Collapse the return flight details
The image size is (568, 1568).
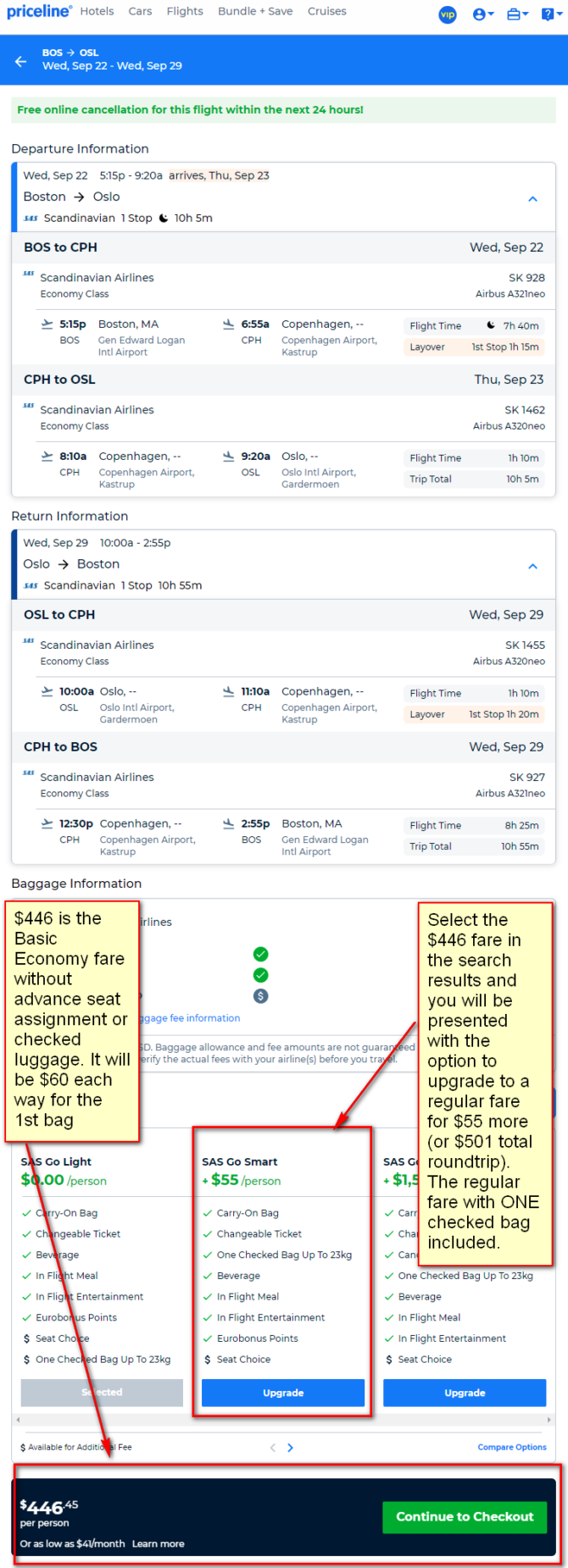click(532, 567)
